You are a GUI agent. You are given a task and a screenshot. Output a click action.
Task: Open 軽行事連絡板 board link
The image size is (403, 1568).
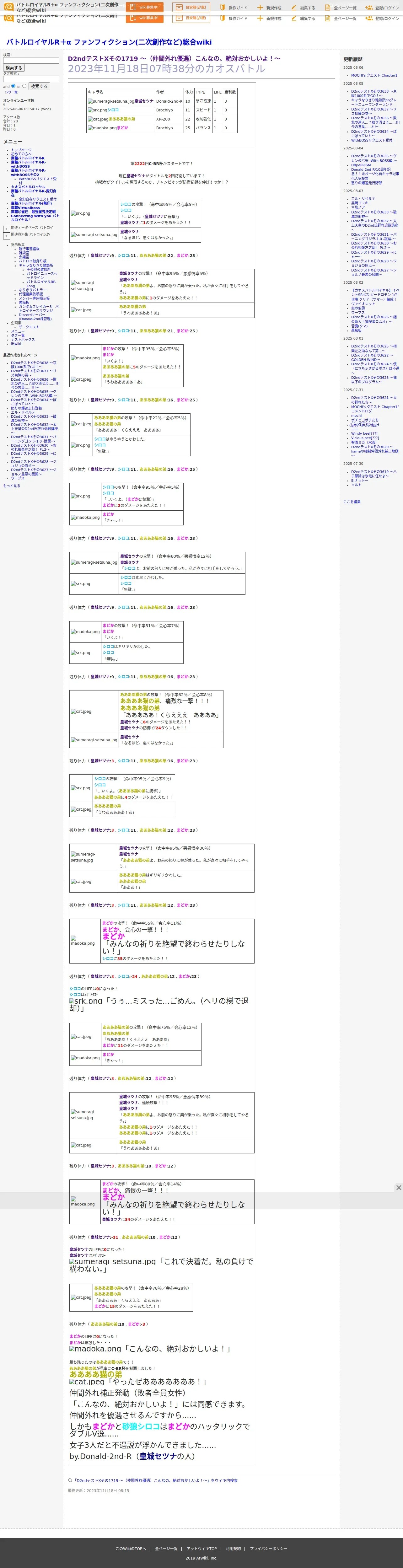29,248
